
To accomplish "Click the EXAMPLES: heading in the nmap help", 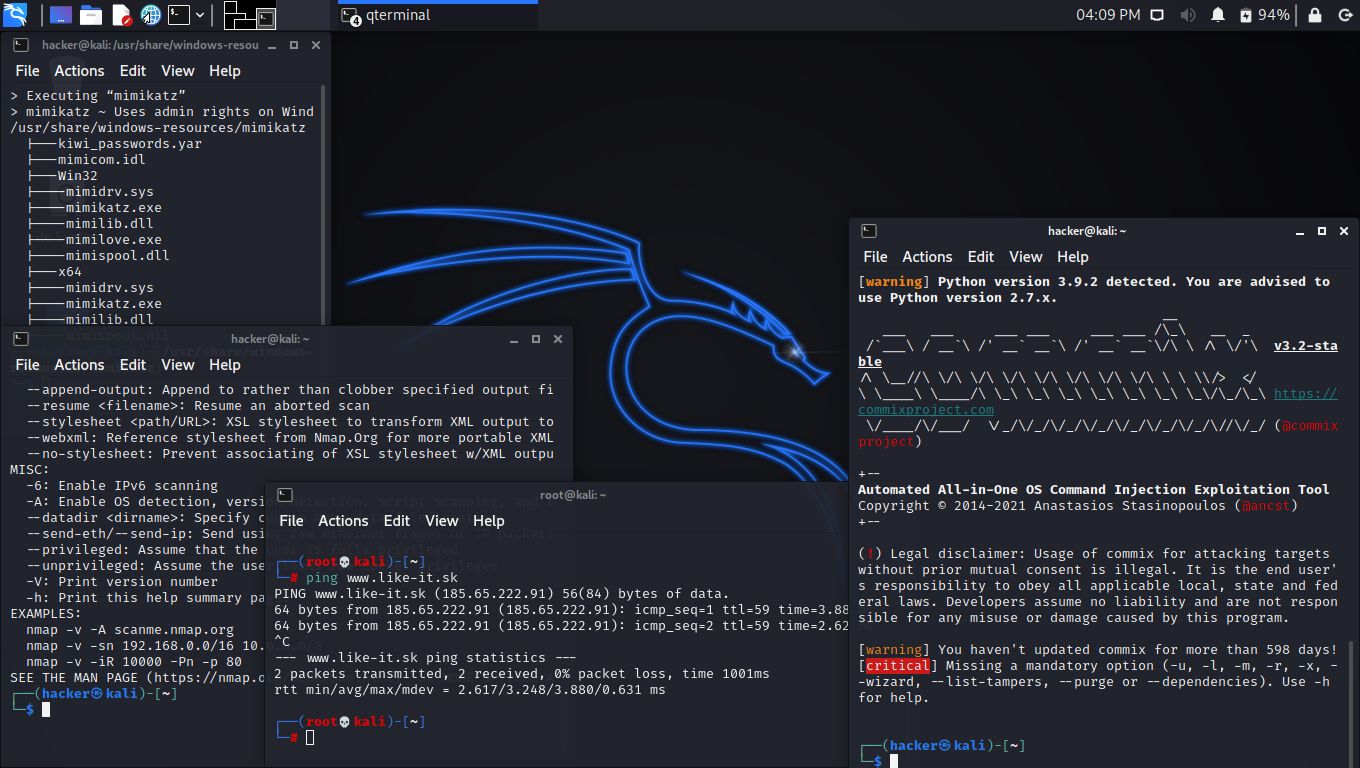I will tap(46, 614).
